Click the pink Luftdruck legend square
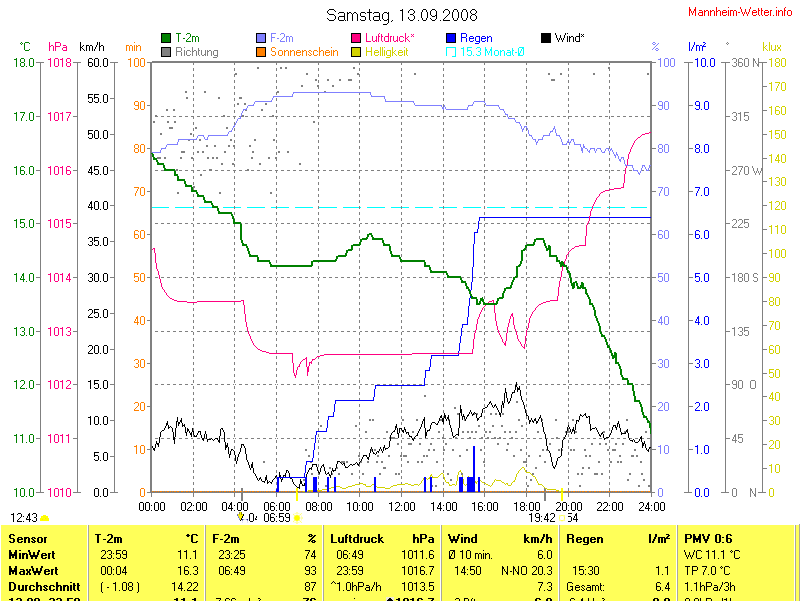The height and width of the screenshot is (601, 800). coord(356,38)
